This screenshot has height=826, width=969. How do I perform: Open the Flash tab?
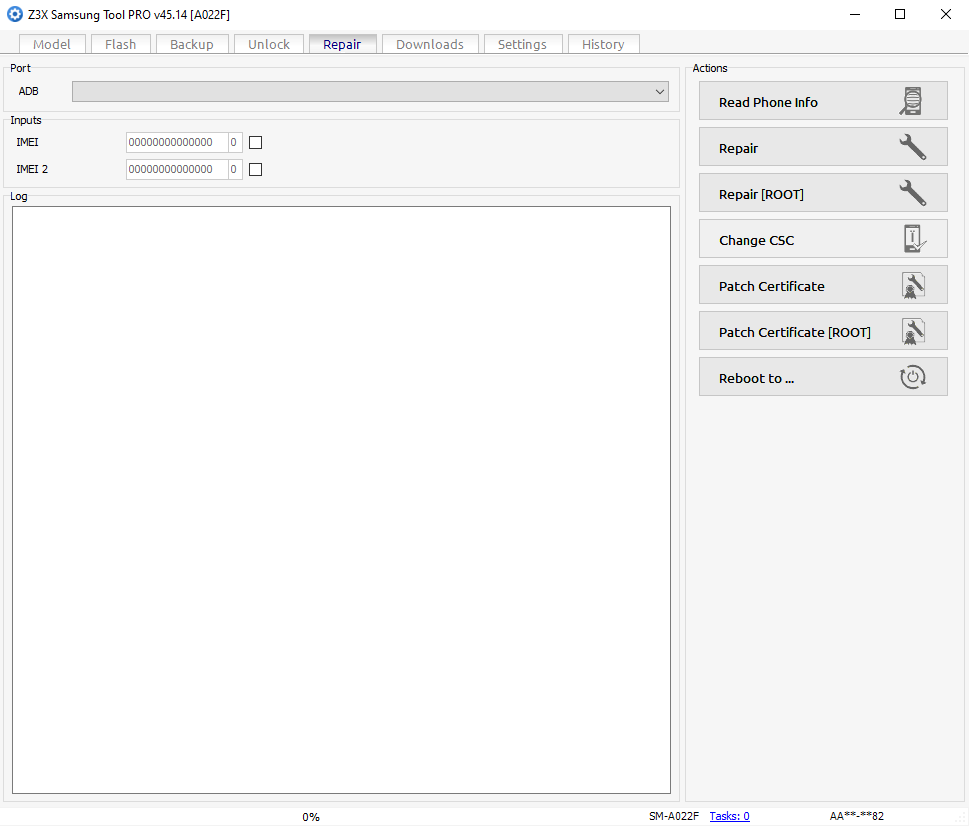coord(121,44)
